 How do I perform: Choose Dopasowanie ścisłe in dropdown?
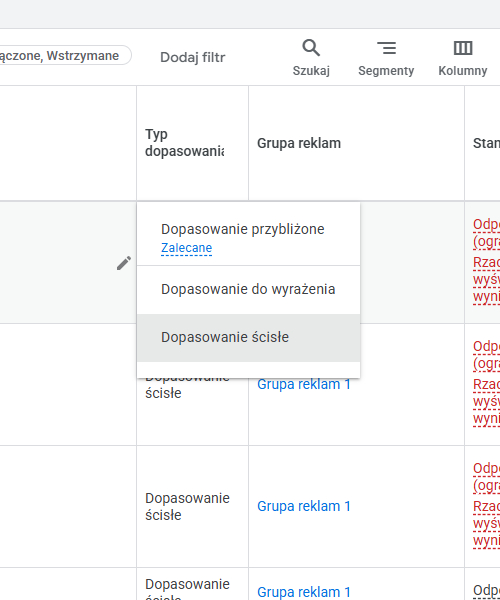pyautogui.click(x=248, y=338)
